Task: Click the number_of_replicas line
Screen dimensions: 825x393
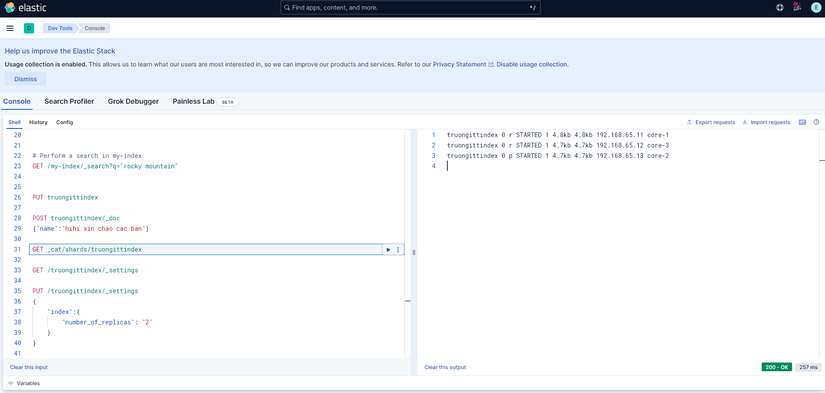Action: tap(107, 322)
